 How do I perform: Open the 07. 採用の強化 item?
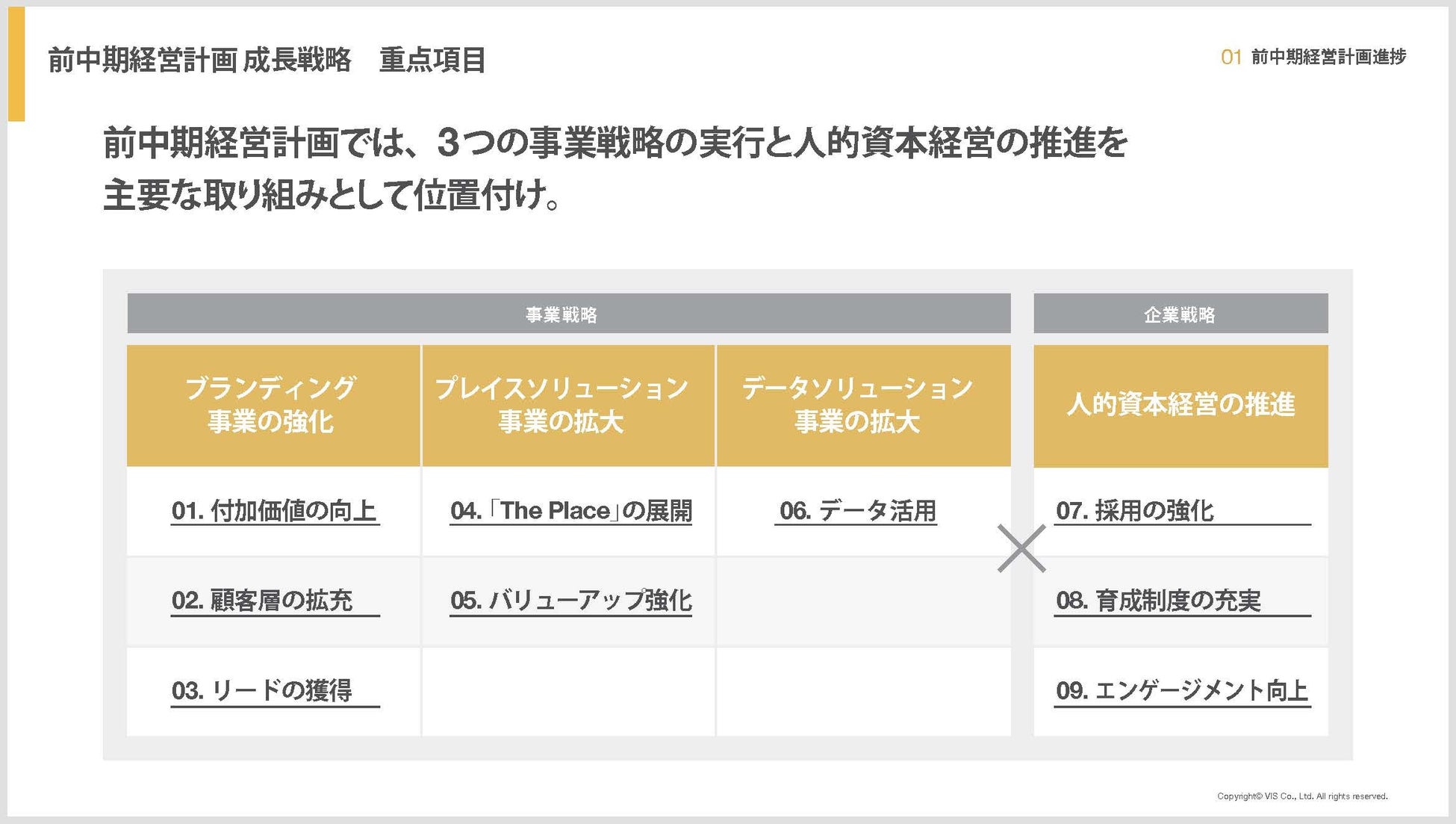(x=1135, y=511)
